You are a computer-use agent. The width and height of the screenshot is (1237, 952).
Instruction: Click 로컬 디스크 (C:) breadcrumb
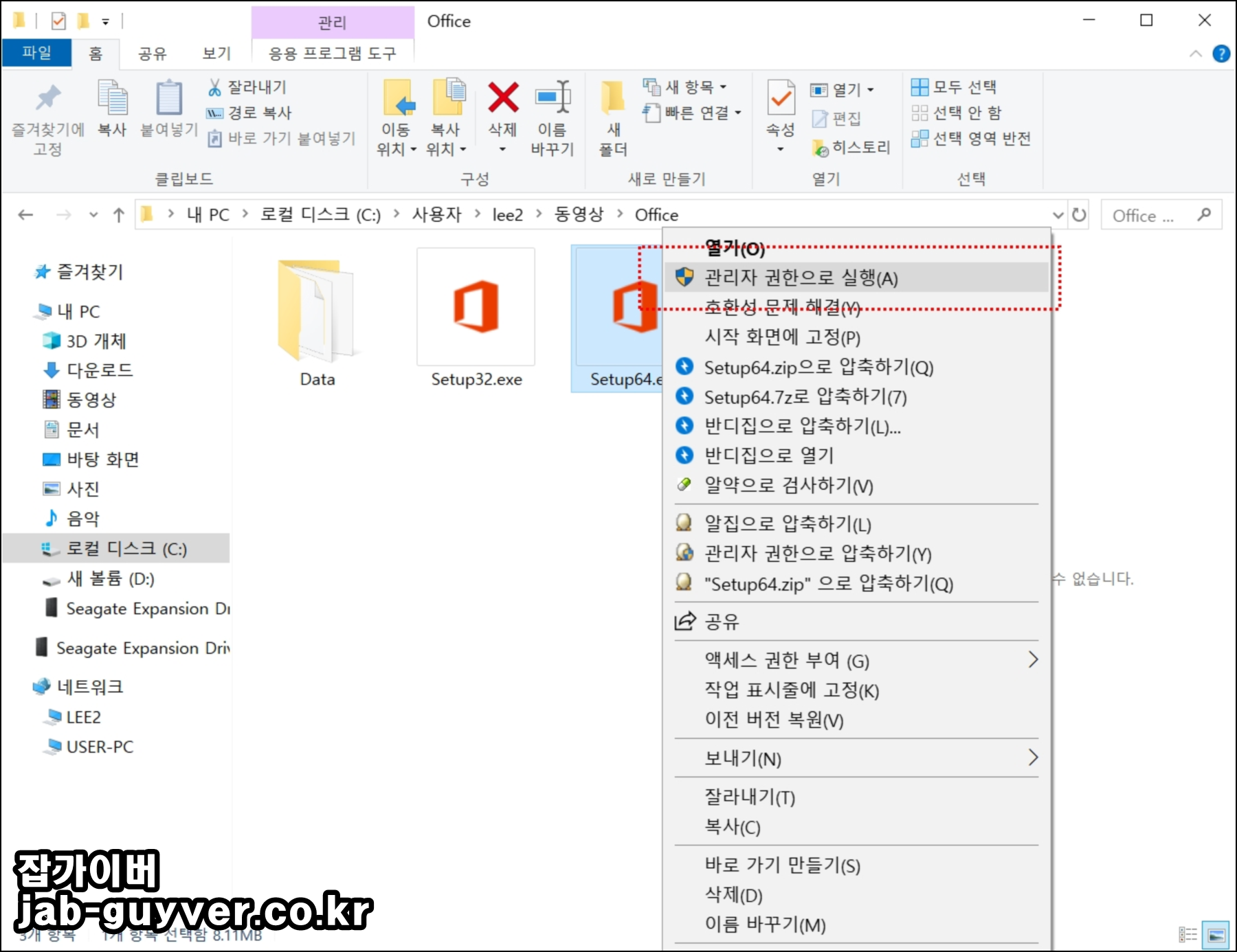(x=320, y=215)
